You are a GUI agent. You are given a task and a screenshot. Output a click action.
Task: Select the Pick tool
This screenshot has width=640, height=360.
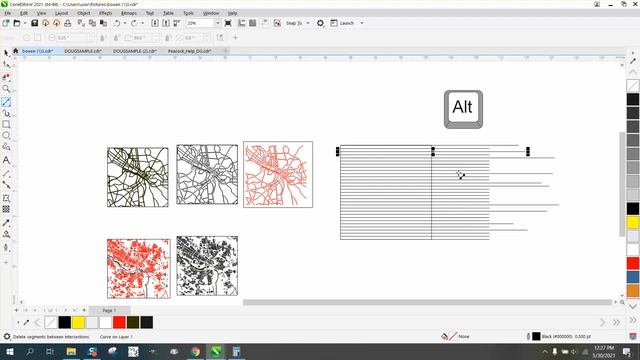click(6, 53)
